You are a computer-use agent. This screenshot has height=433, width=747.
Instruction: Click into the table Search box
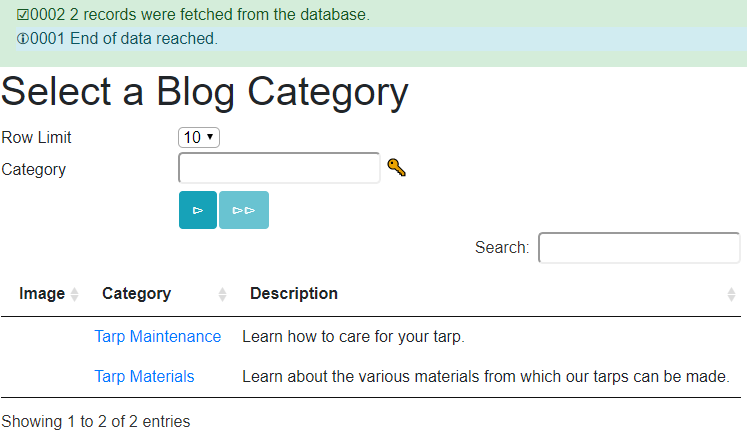[639, 248]
